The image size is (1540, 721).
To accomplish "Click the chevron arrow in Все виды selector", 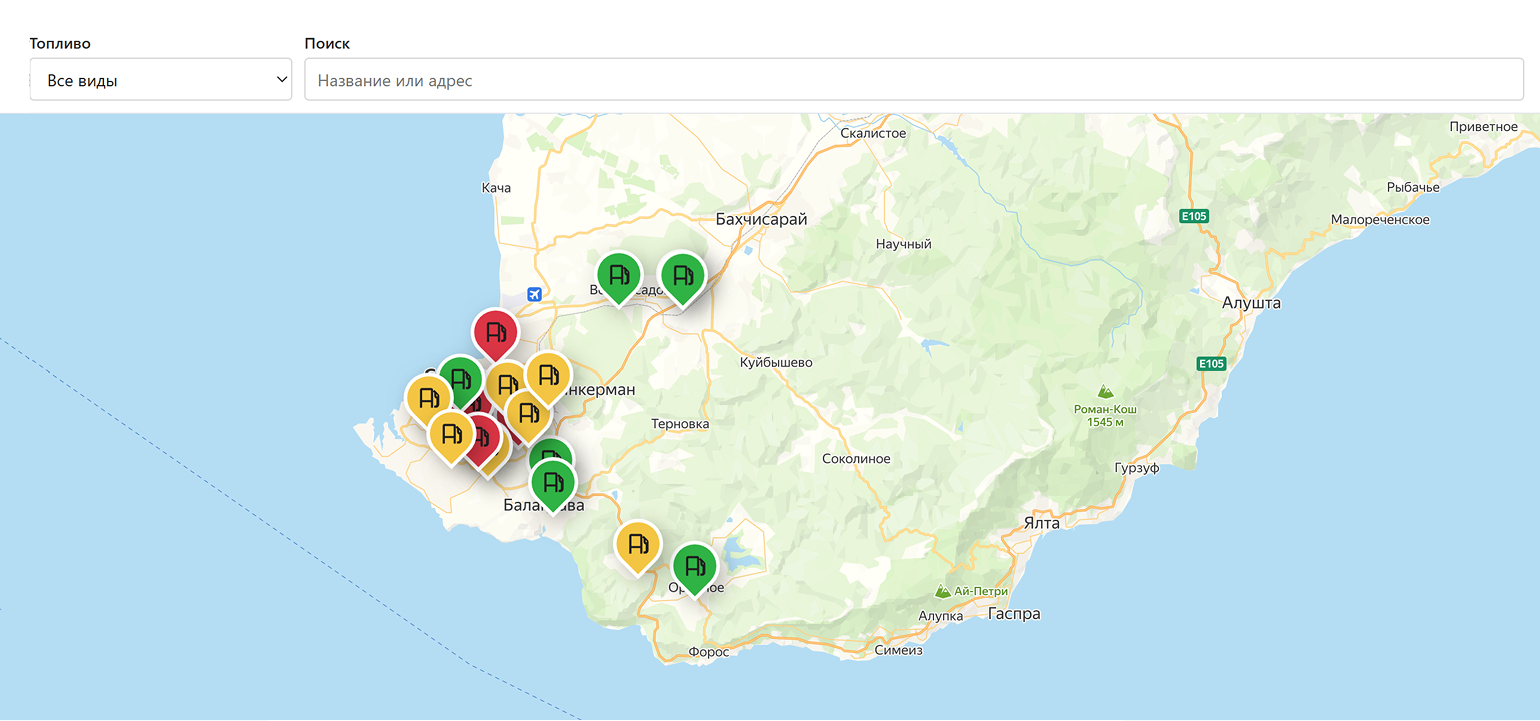I will [x=281, y=80].
